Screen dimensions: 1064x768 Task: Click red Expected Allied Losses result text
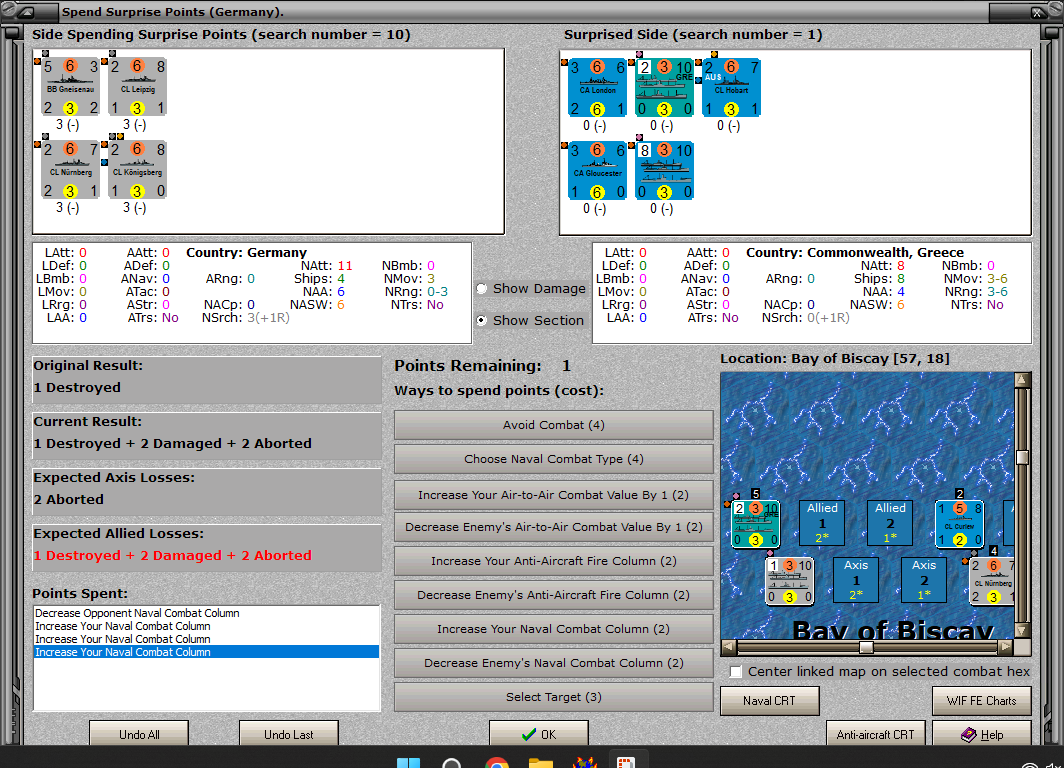(172, 556)
